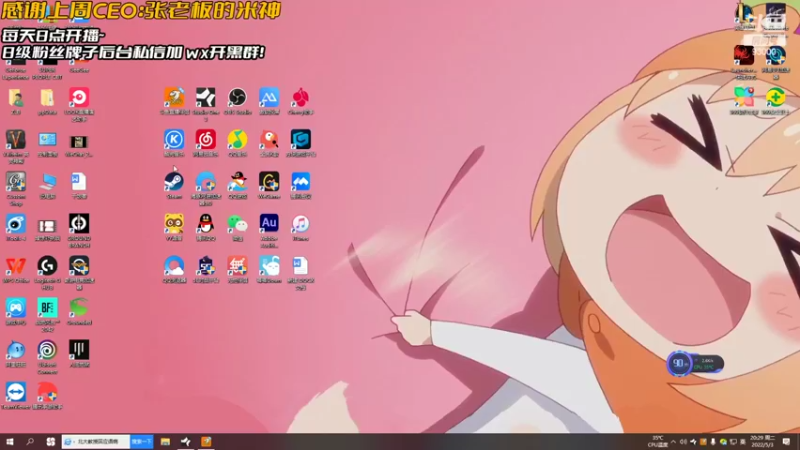Open File Explorer from the taskbar
800x450 pixels.
pos(165,442)
